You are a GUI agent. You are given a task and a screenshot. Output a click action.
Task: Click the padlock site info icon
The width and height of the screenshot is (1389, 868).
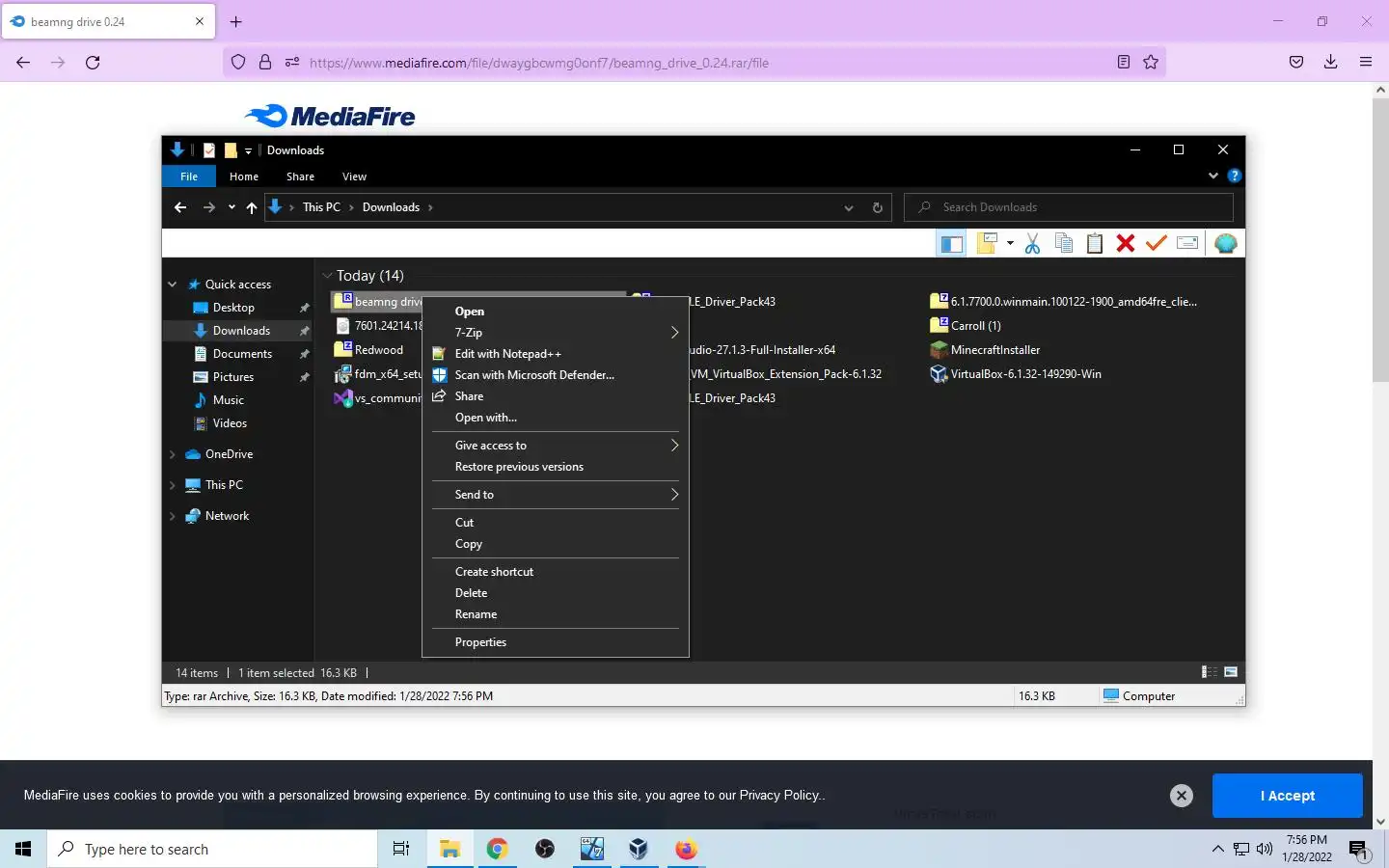coord(265,63)
